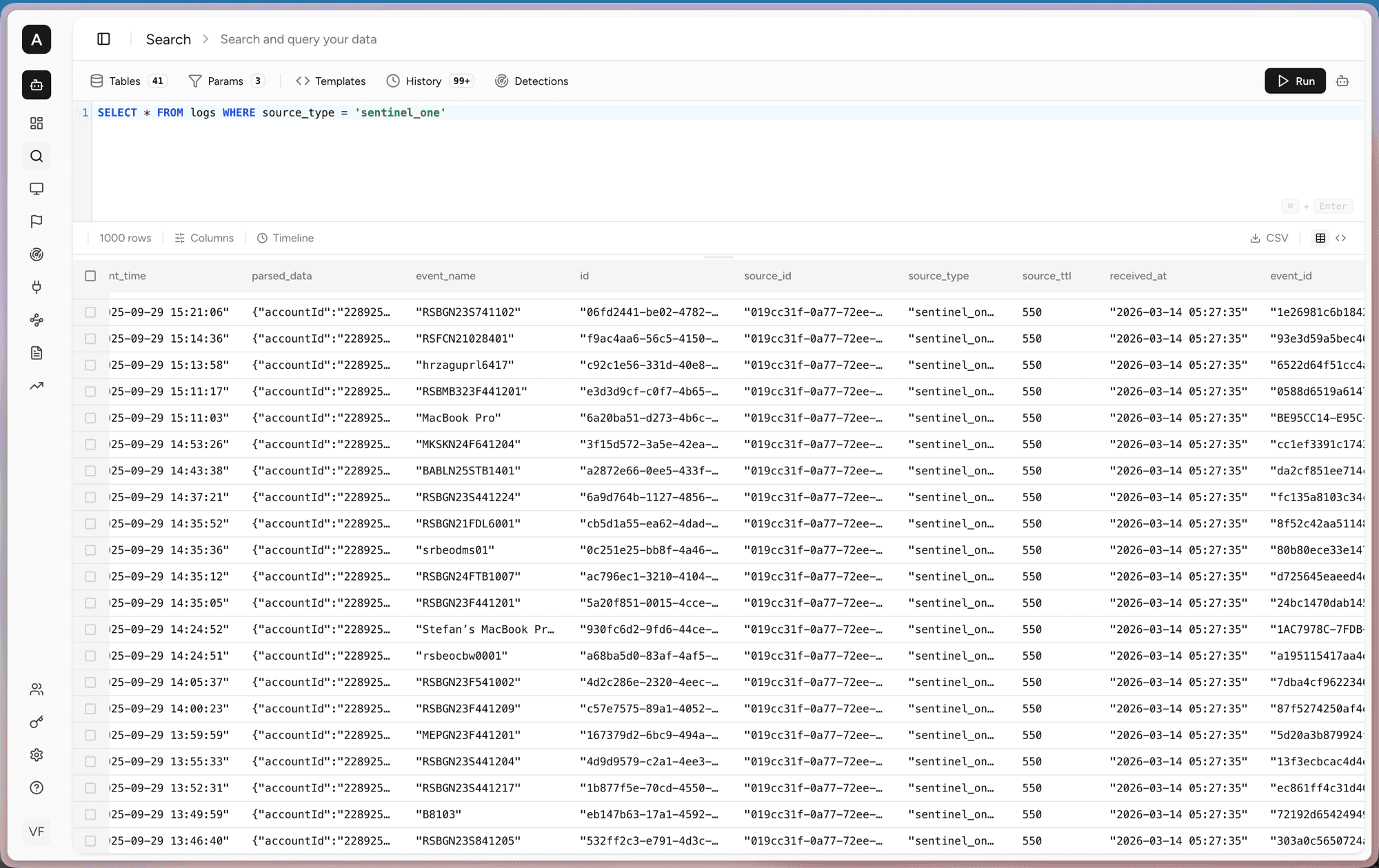Open the flag icon in sidebar
Image resolution: width=1379 pixels, height=868 pixels.
tap(37, 222)
